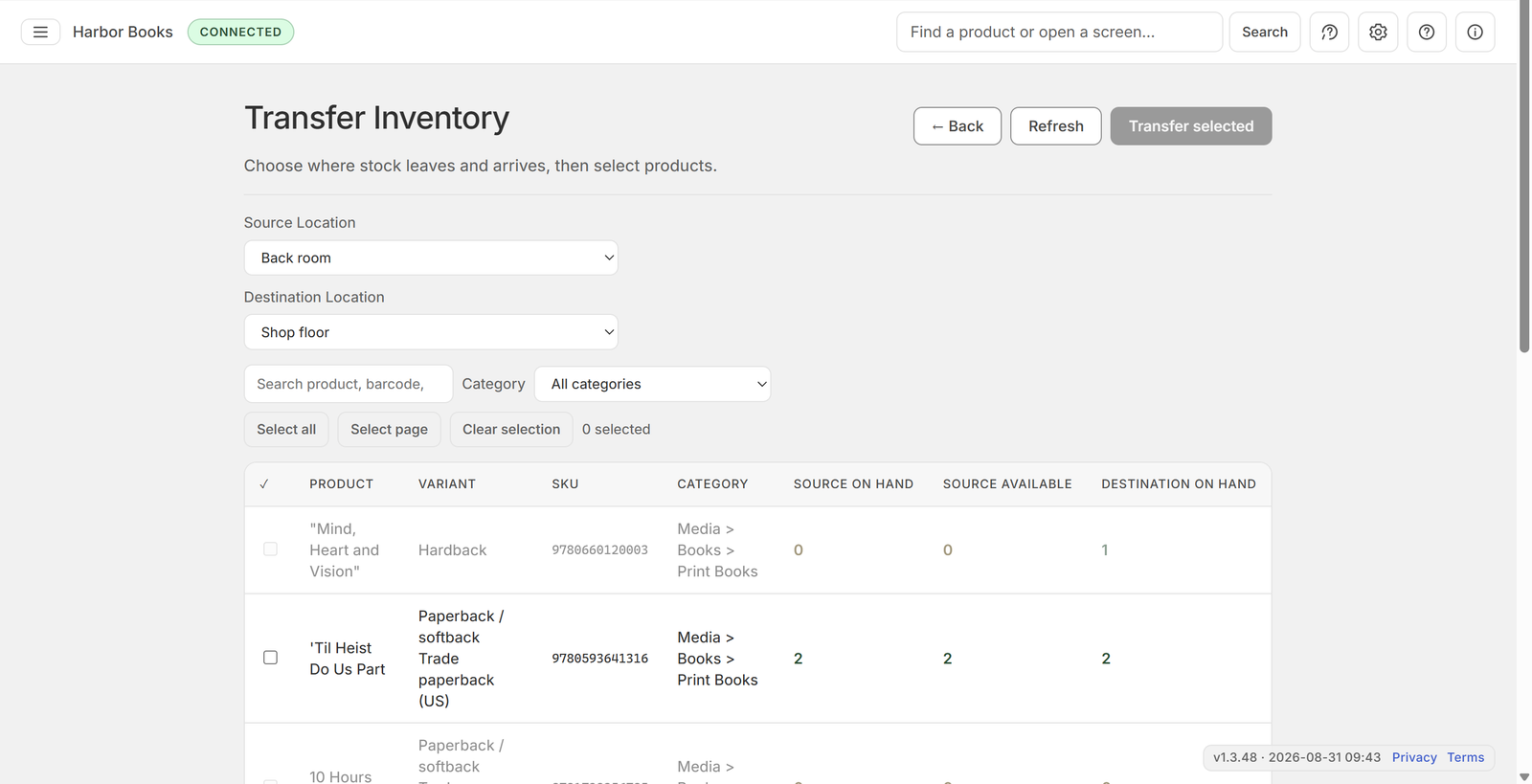Click the Search button in the header

(1264, 32)
